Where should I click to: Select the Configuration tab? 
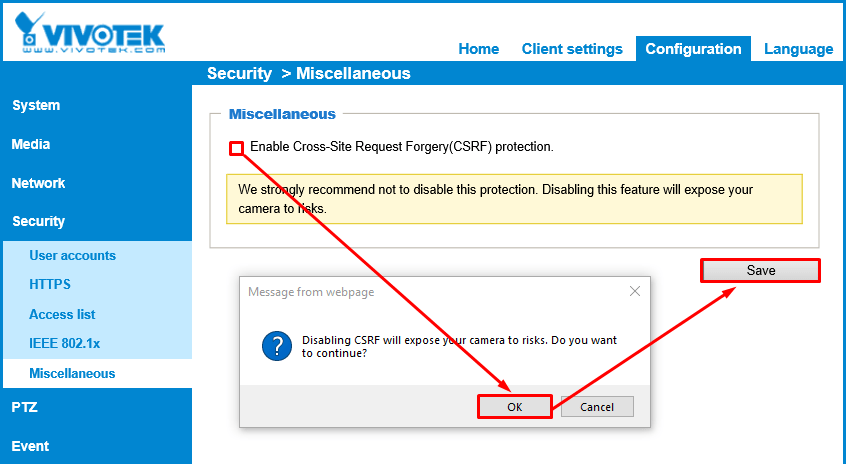click(x=694, y=49)
